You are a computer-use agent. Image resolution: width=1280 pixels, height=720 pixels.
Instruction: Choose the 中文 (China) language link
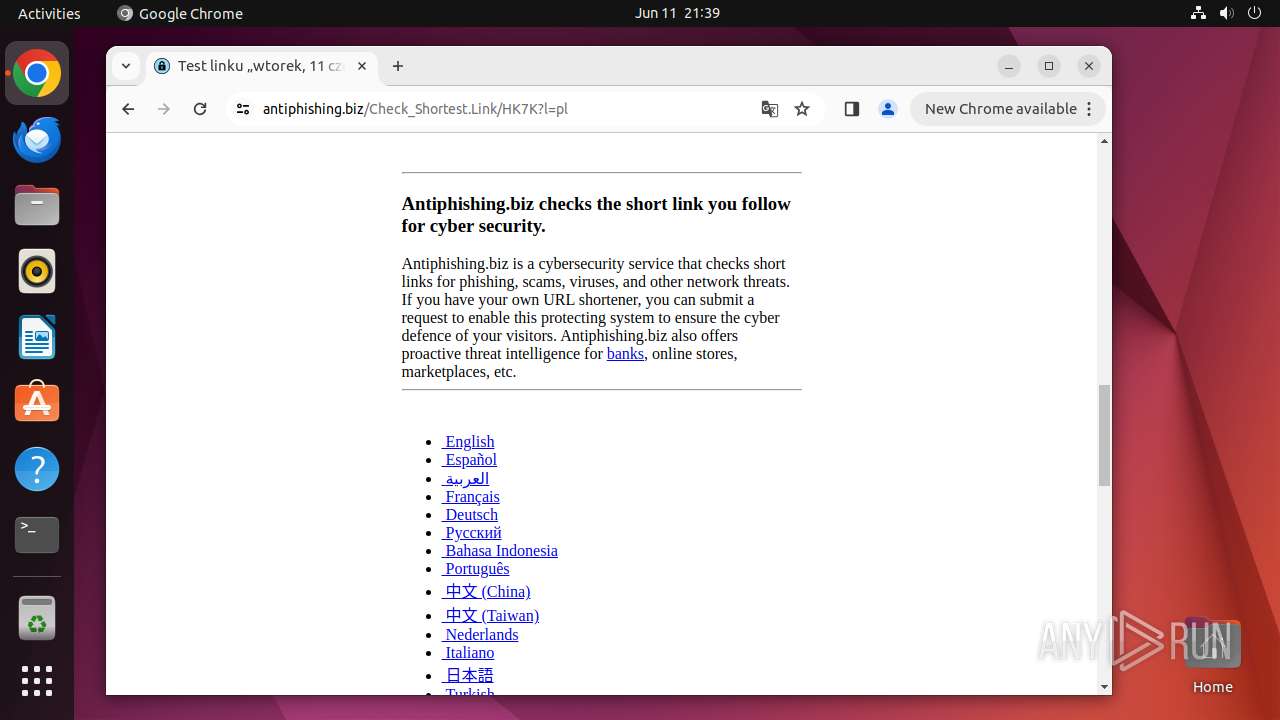point(486,591)
